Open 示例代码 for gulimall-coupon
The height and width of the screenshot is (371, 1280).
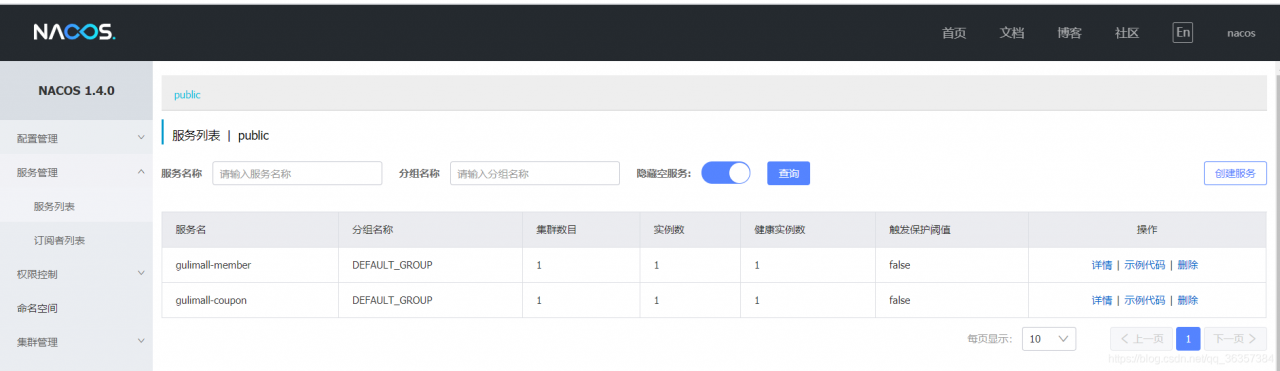pyautogui.click(x=1144, y=300)
